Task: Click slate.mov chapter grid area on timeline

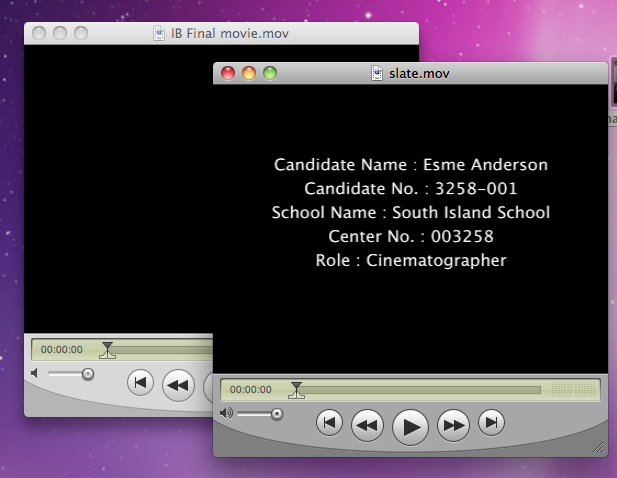Action: coord(574,389)
